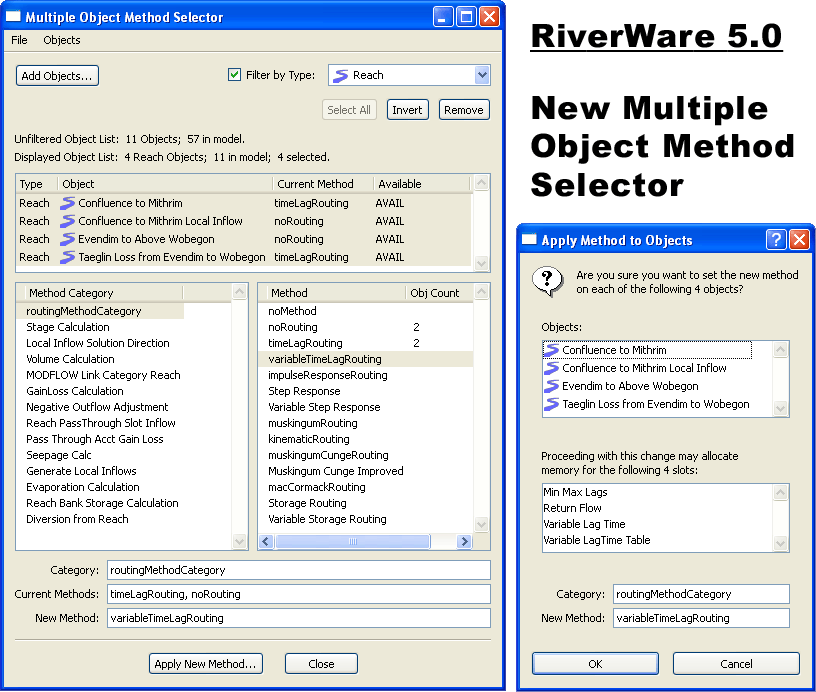Select kinematicRouting method
Viewport: 816px width, 692px height.
click(309, 439)
